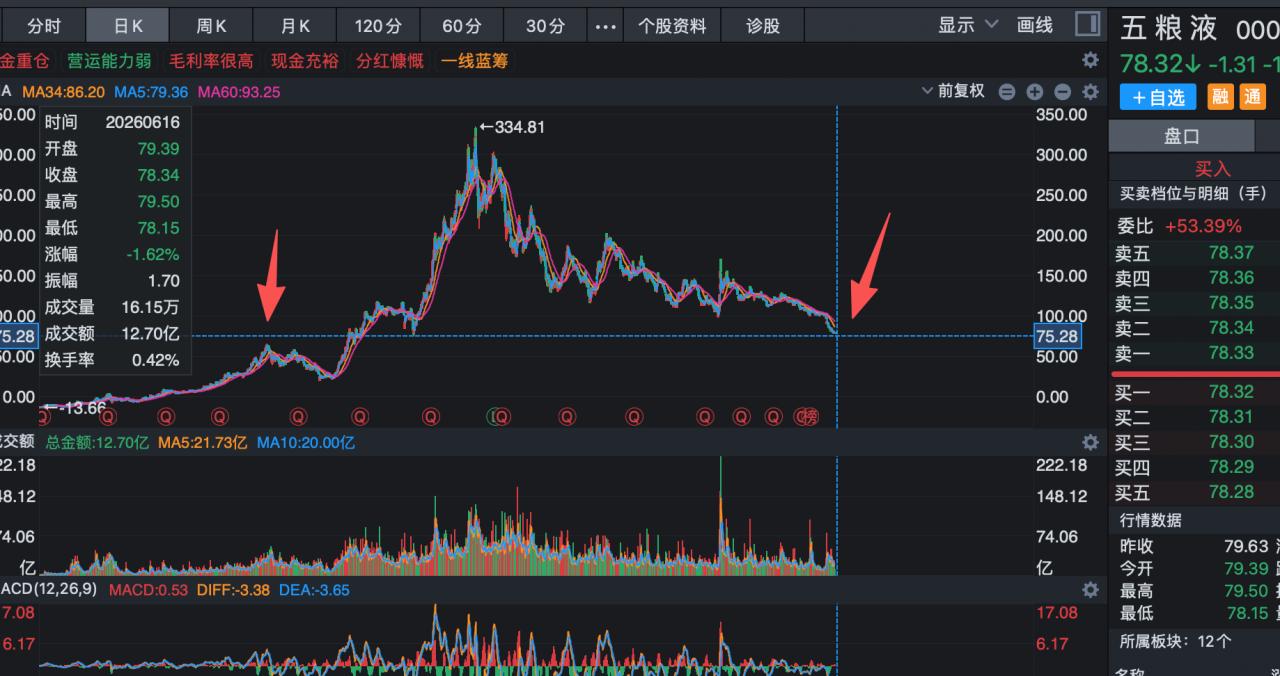Viewport: 1280px width, 676px height.
Task: Click the 所属板块：12个 label
Action: [x=1176, y=641]
